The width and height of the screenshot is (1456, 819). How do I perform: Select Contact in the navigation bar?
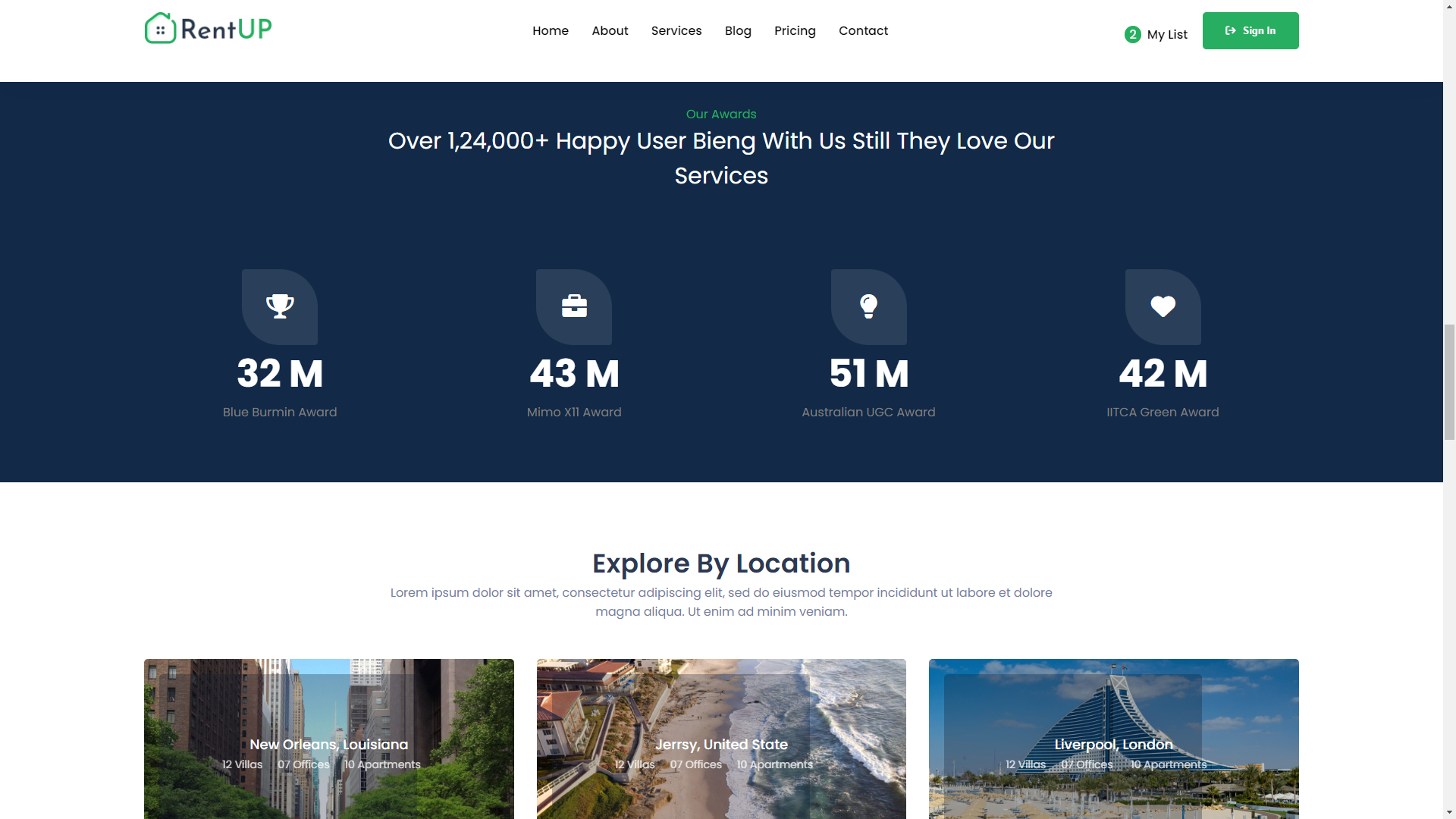click(863, 31)
